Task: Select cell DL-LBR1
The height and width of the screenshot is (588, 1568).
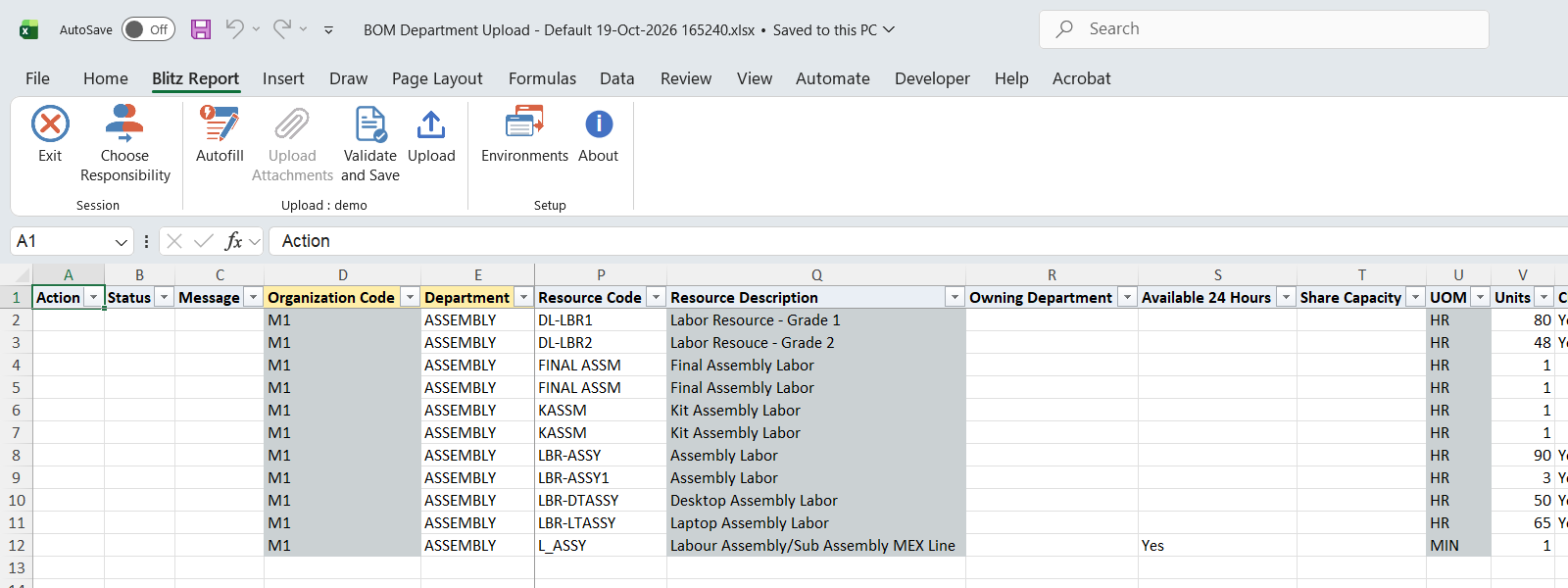Action: [x=601, y=320]
